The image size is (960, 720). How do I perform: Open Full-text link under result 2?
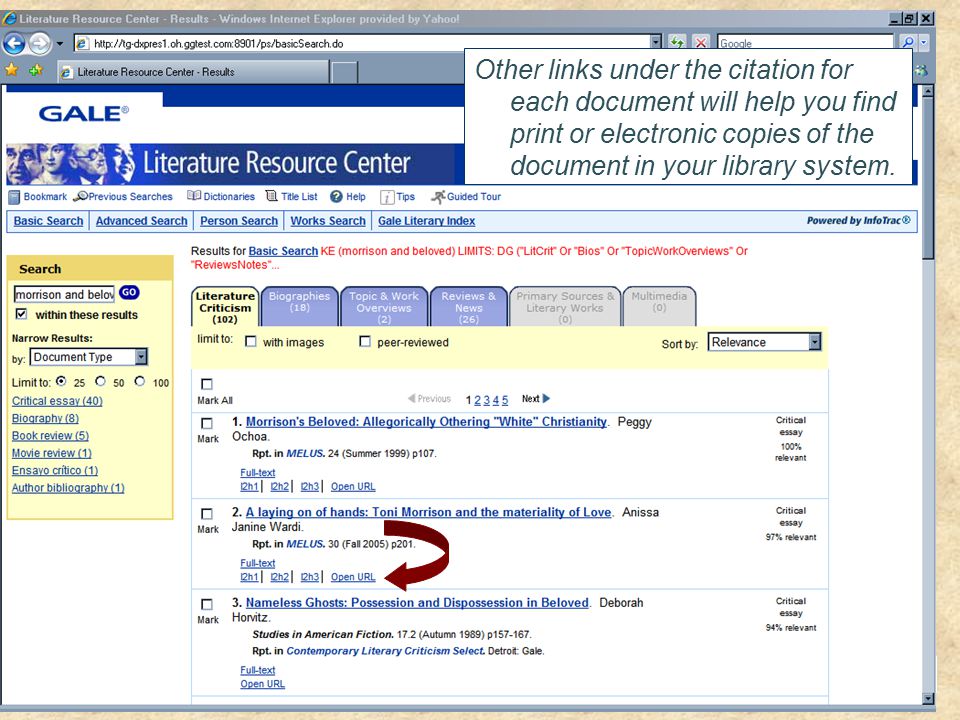258,563
